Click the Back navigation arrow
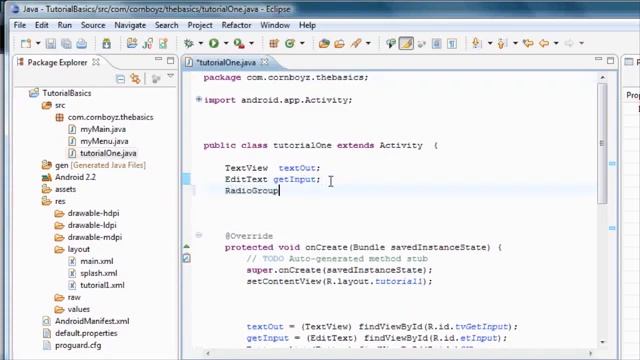 click(544, 43)
